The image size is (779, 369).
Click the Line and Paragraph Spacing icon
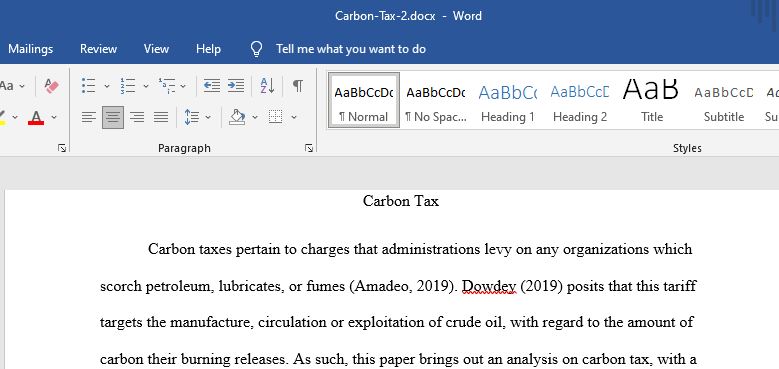click(192, 117)
